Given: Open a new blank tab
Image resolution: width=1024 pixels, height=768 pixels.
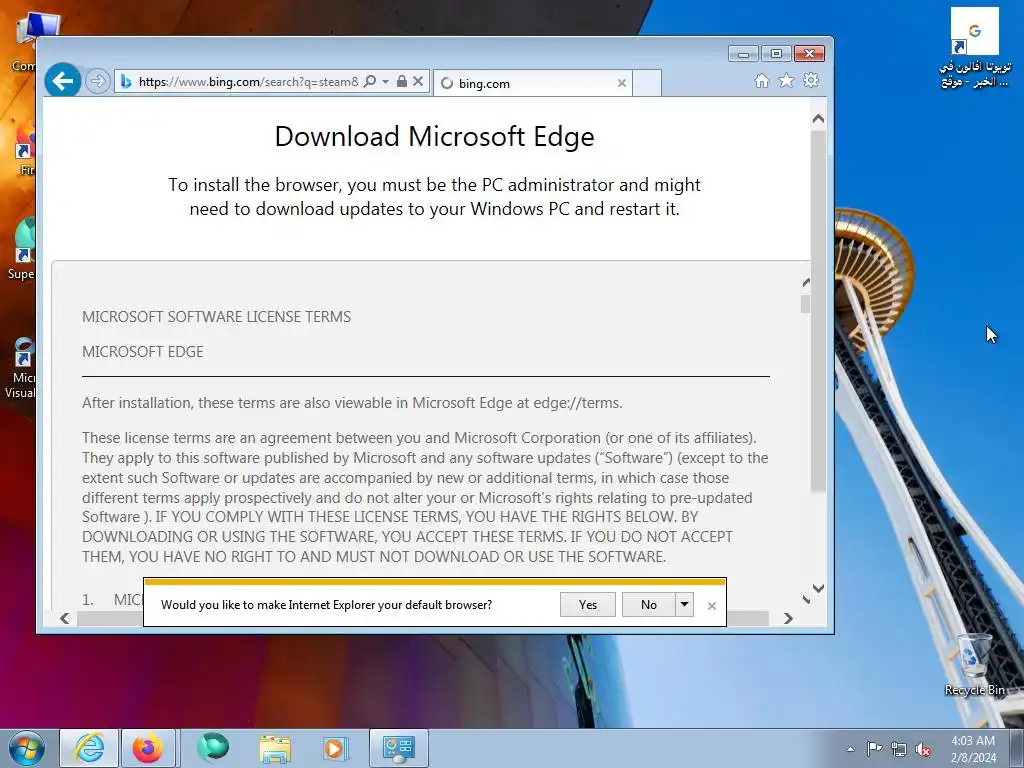Looking at the screenshot, I should [647, 84].
